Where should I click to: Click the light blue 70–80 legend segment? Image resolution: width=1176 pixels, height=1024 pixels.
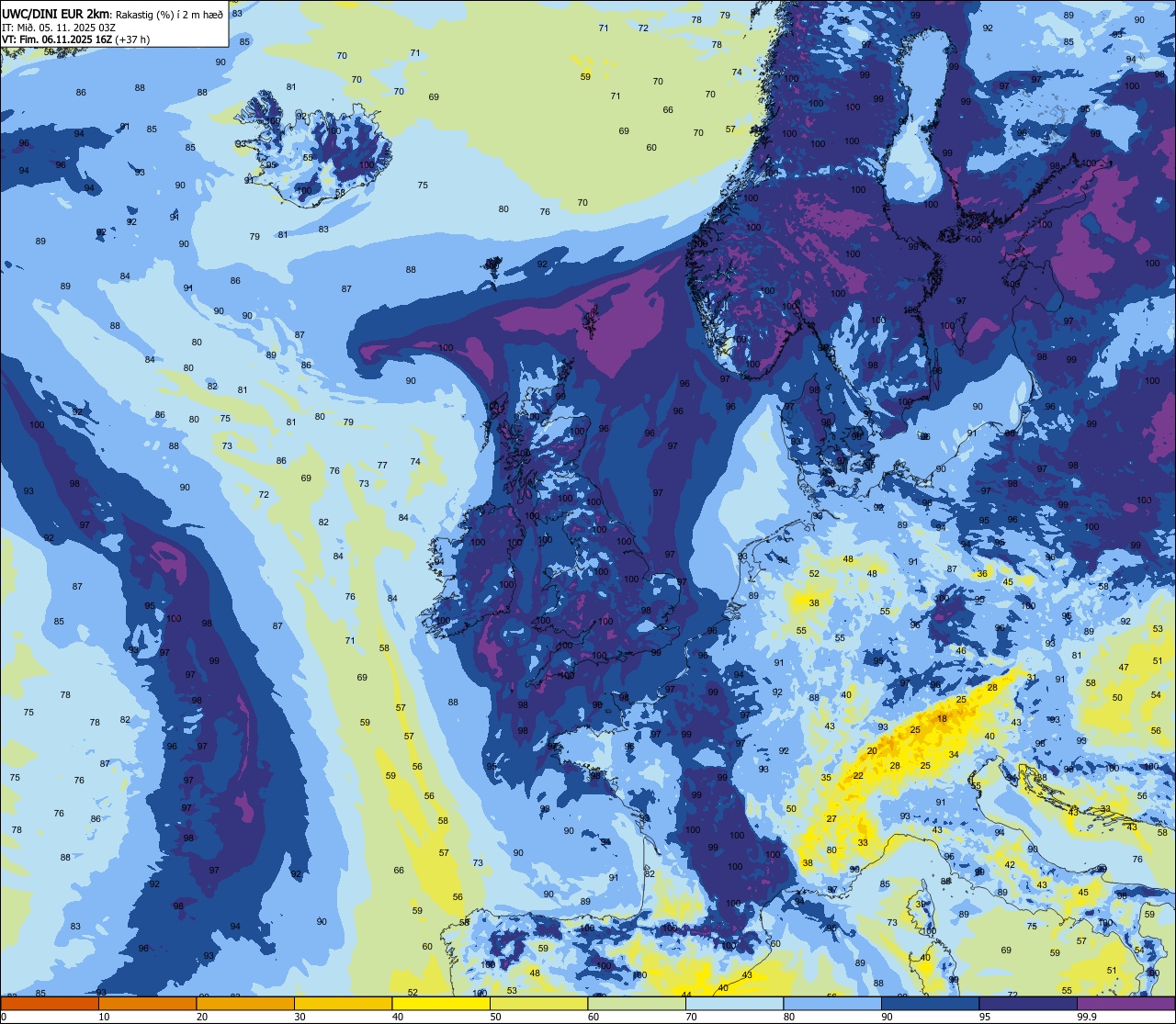(734, 1003)
